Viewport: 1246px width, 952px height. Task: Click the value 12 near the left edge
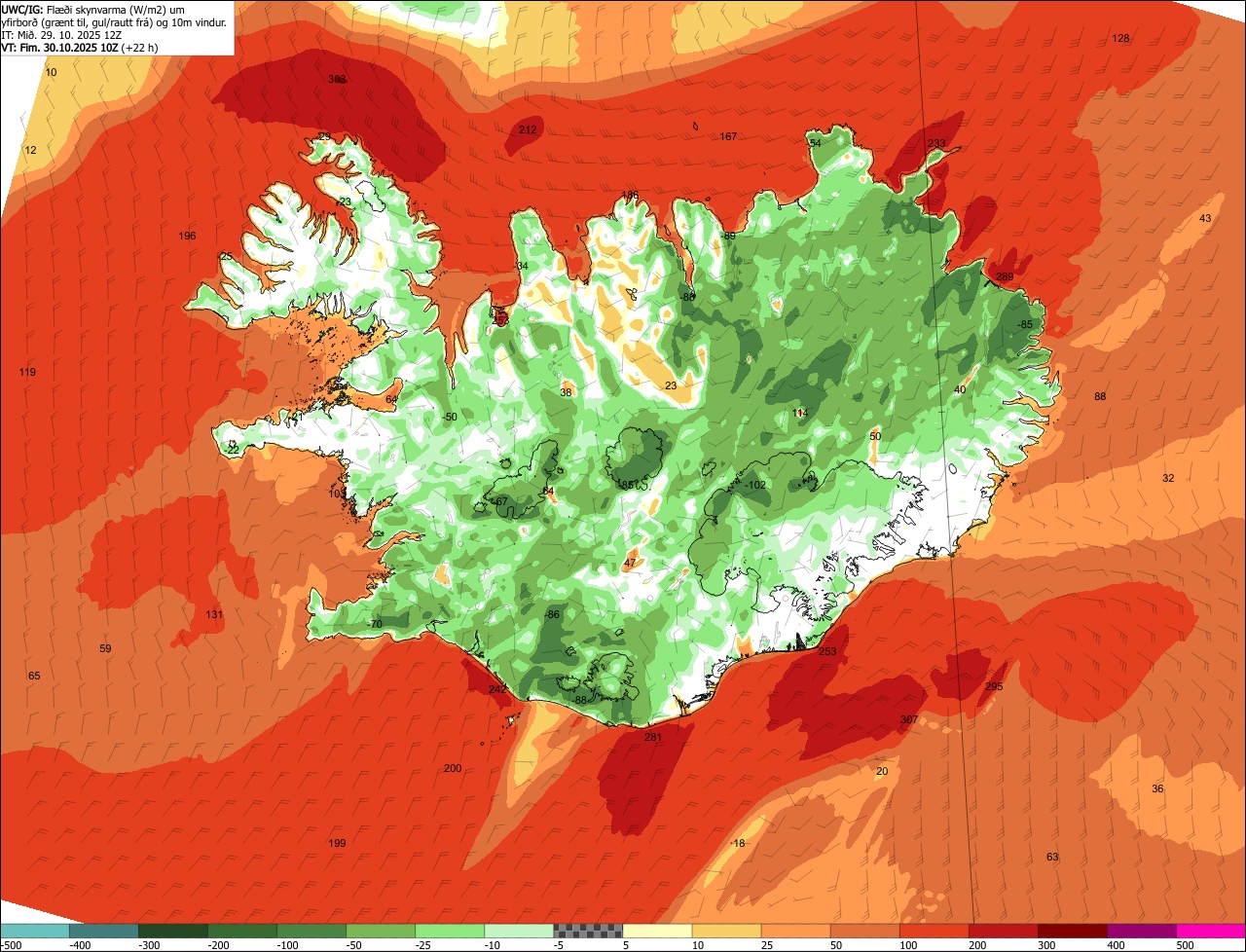30,151
